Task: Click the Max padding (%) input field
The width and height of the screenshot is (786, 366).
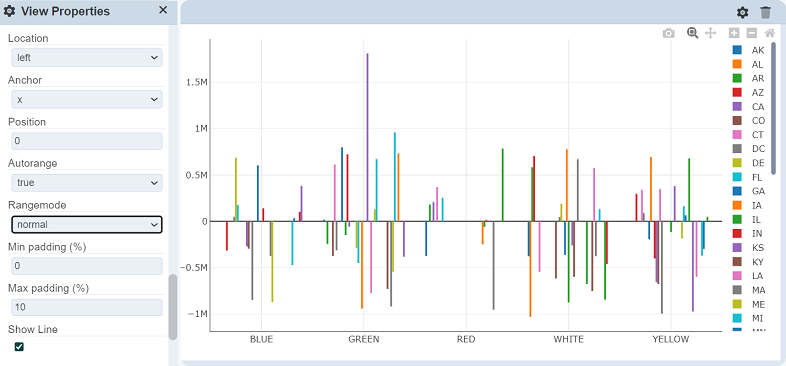Action: (x=87, y=307)
